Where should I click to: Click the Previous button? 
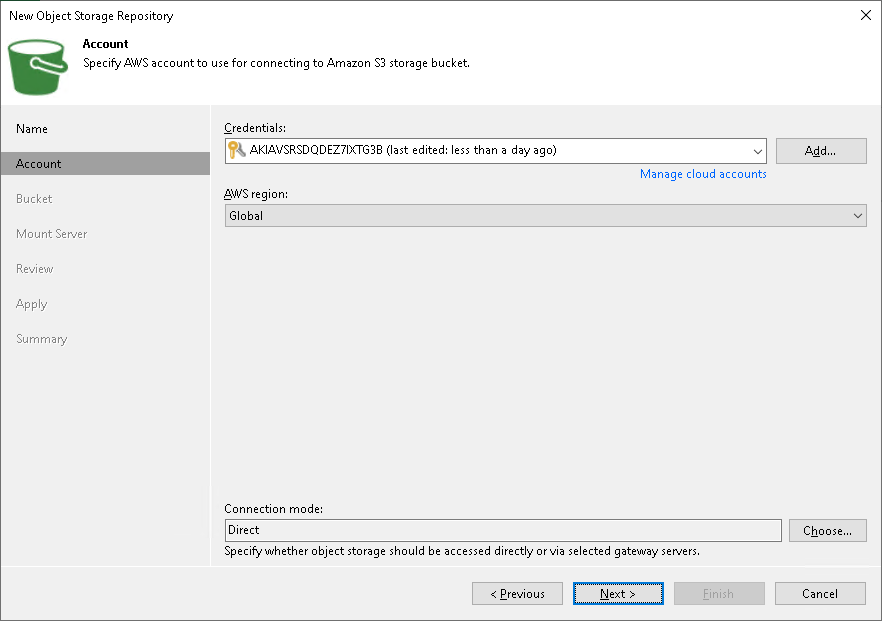[x=517, y=593]
